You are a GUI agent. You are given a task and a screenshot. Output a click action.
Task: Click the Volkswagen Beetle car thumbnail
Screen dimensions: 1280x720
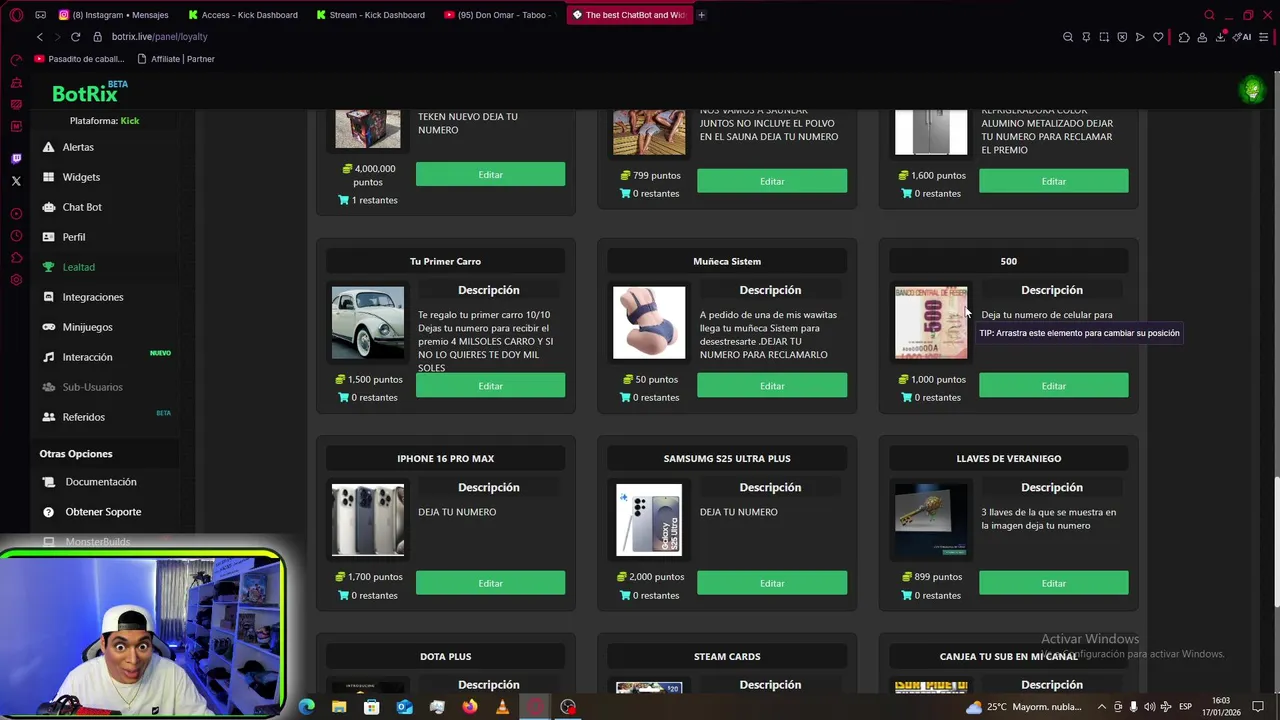point(368,323)
